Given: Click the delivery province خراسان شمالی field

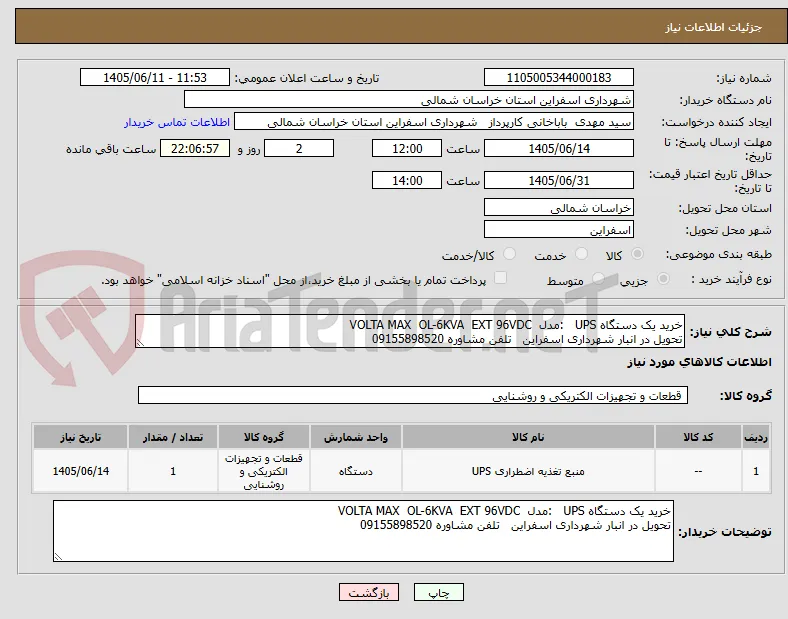Looking at the screenshot, I should 559,207.
